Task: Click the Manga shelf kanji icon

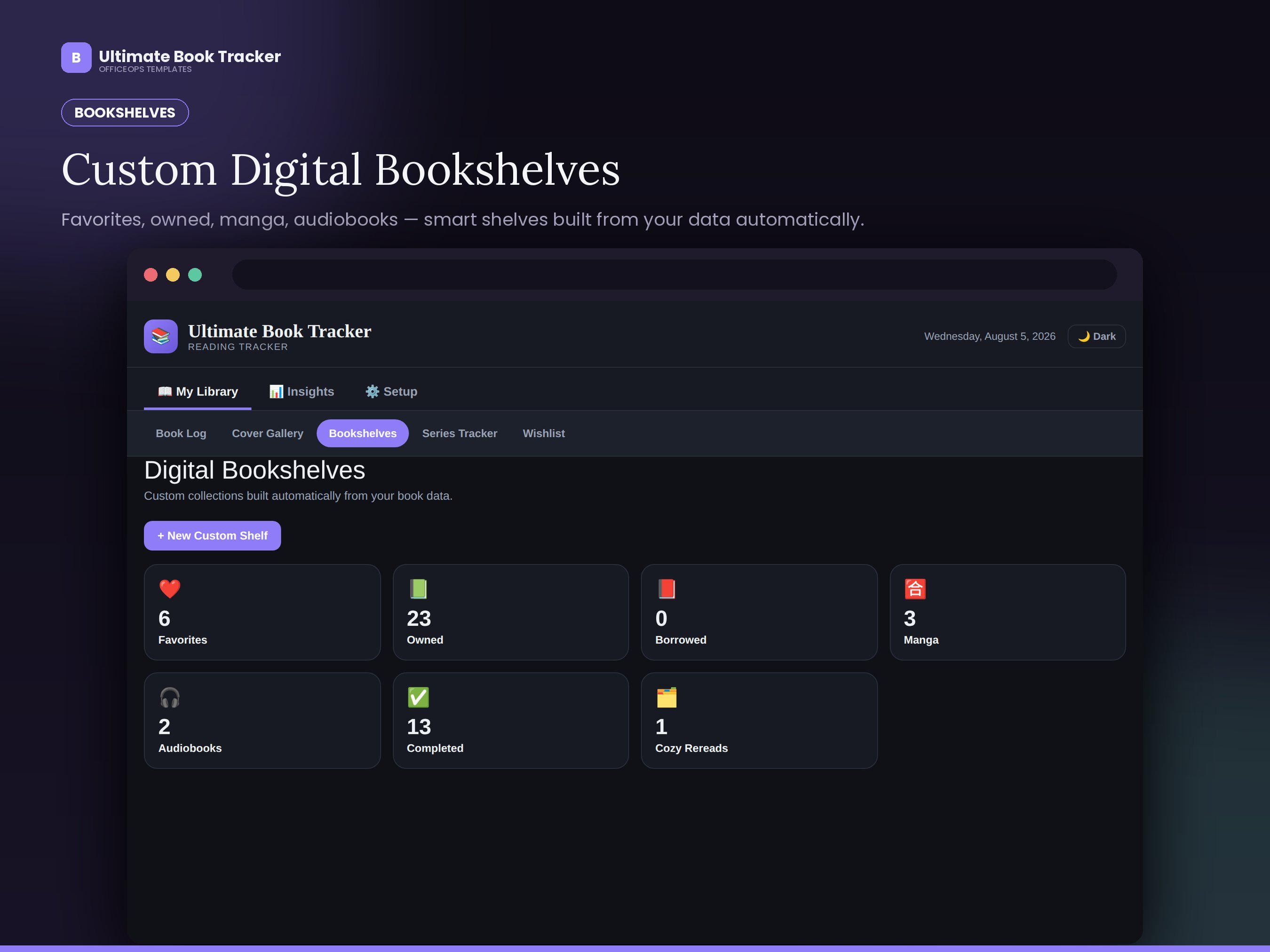Action: coord(915,589)
